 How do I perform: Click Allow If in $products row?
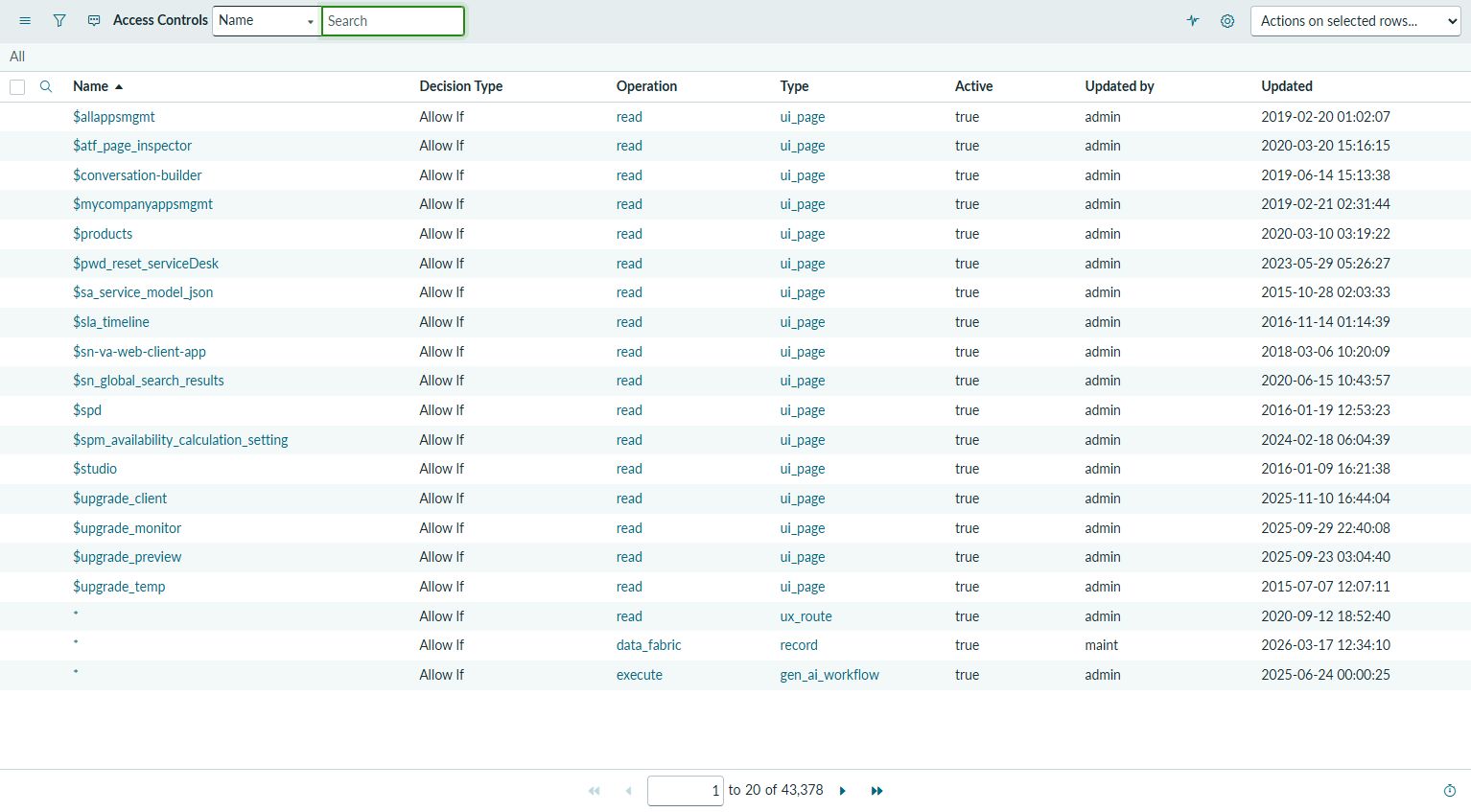(441, 234)
